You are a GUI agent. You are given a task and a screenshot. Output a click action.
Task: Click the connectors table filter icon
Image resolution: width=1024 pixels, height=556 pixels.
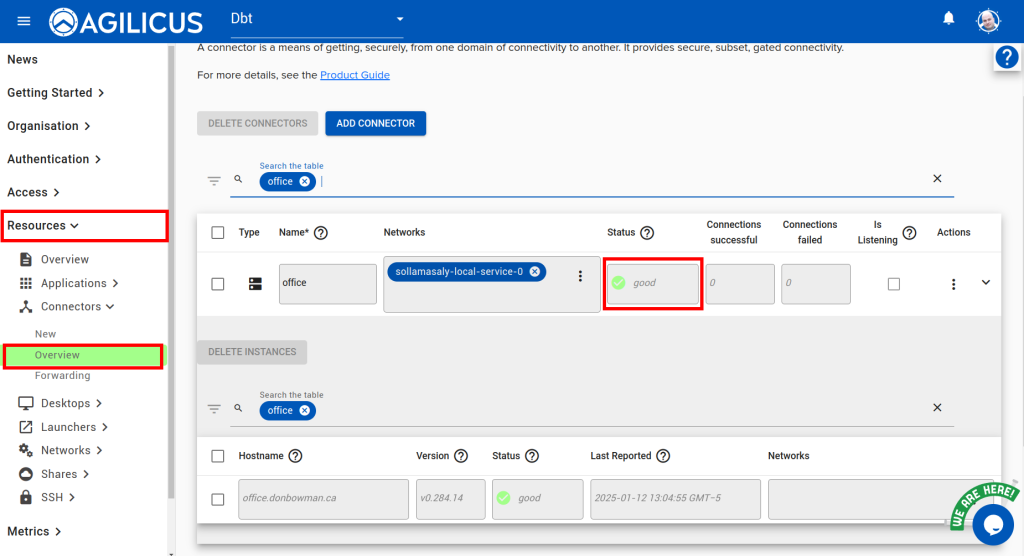coord(214,181)
